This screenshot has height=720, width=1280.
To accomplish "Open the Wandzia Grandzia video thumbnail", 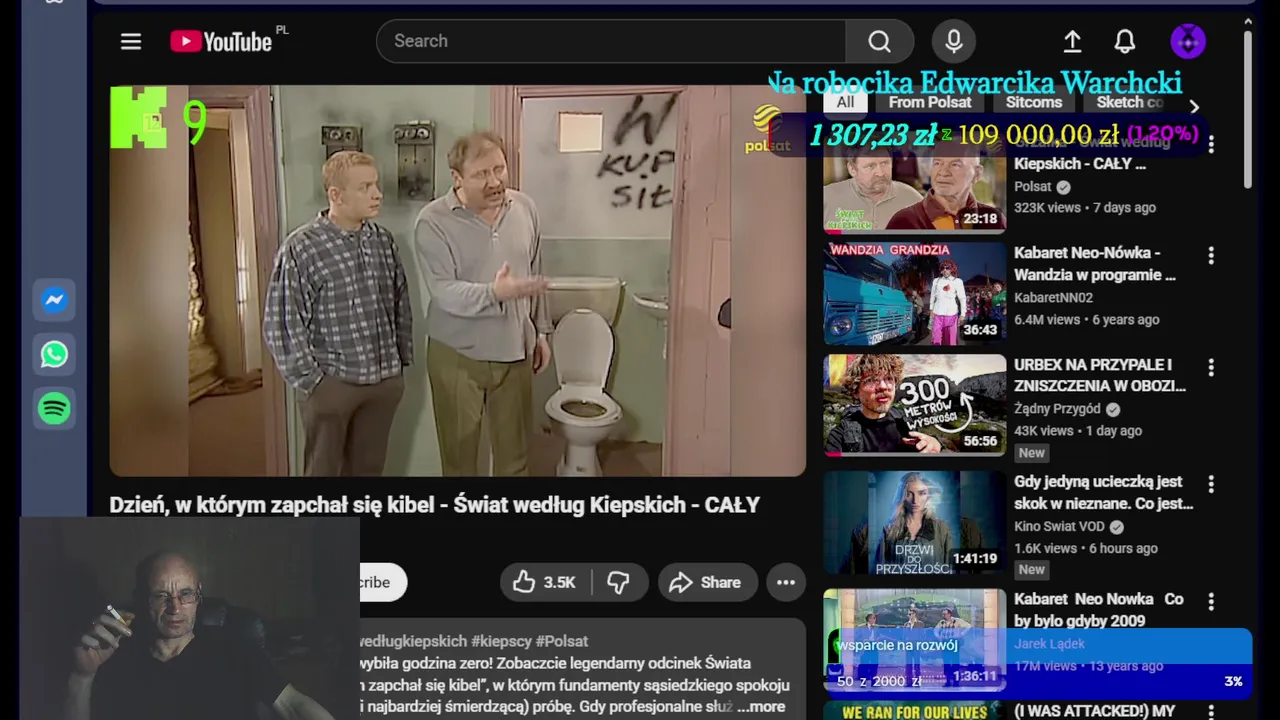I will 914,294.
